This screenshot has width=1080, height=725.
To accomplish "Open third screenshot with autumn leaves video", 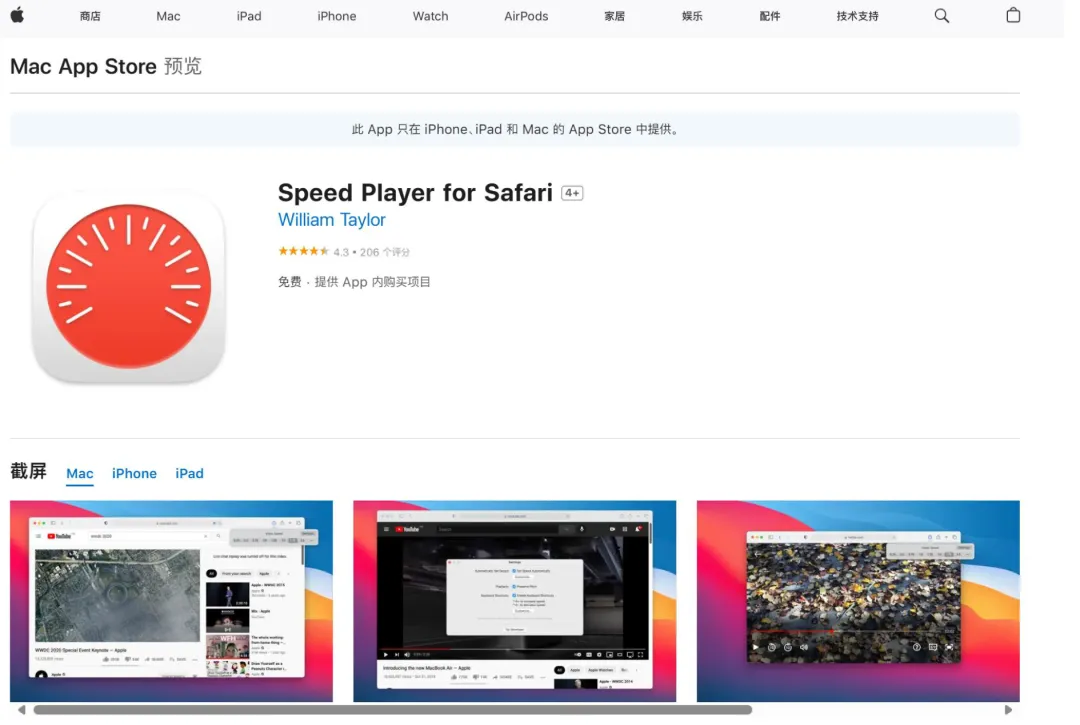I will pyautogui.click(x=858, y=601).
